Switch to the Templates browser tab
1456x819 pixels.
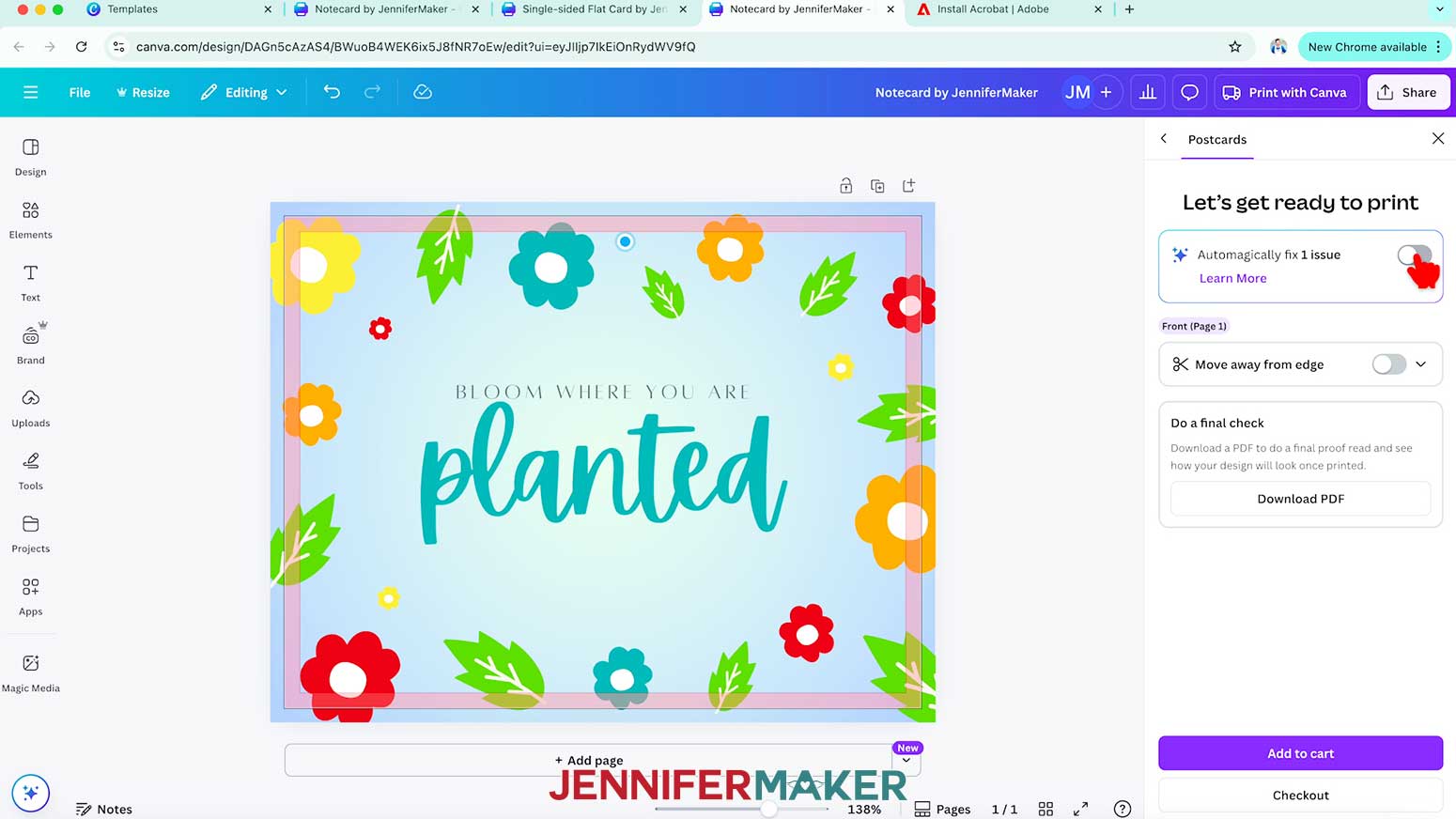[x=178, y=9]
